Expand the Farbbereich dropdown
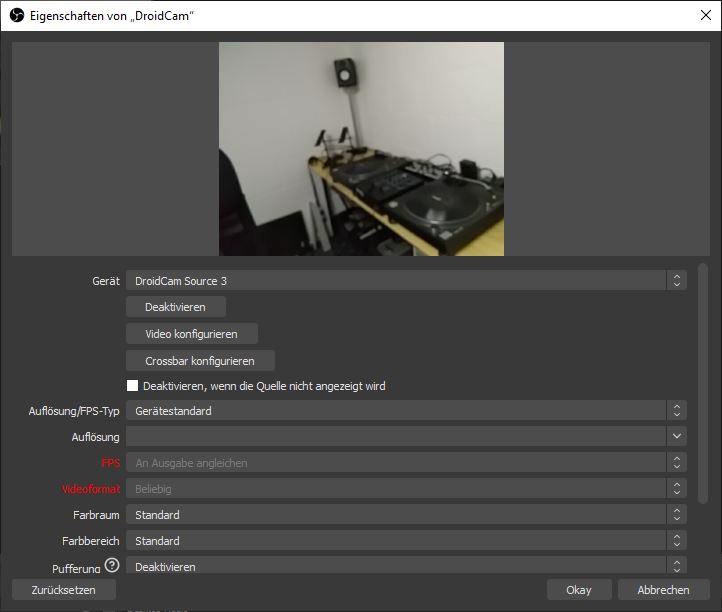 point(405,541)
